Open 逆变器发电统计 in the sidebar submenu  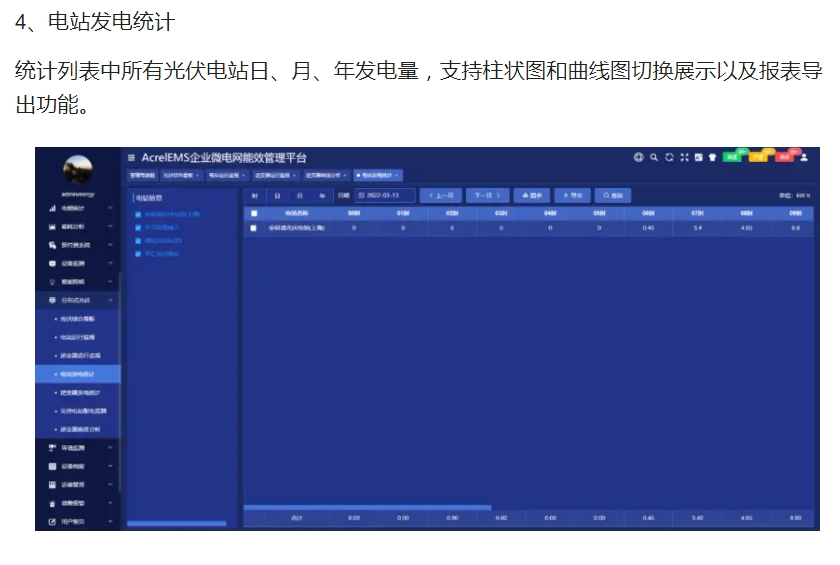point(80,393)
